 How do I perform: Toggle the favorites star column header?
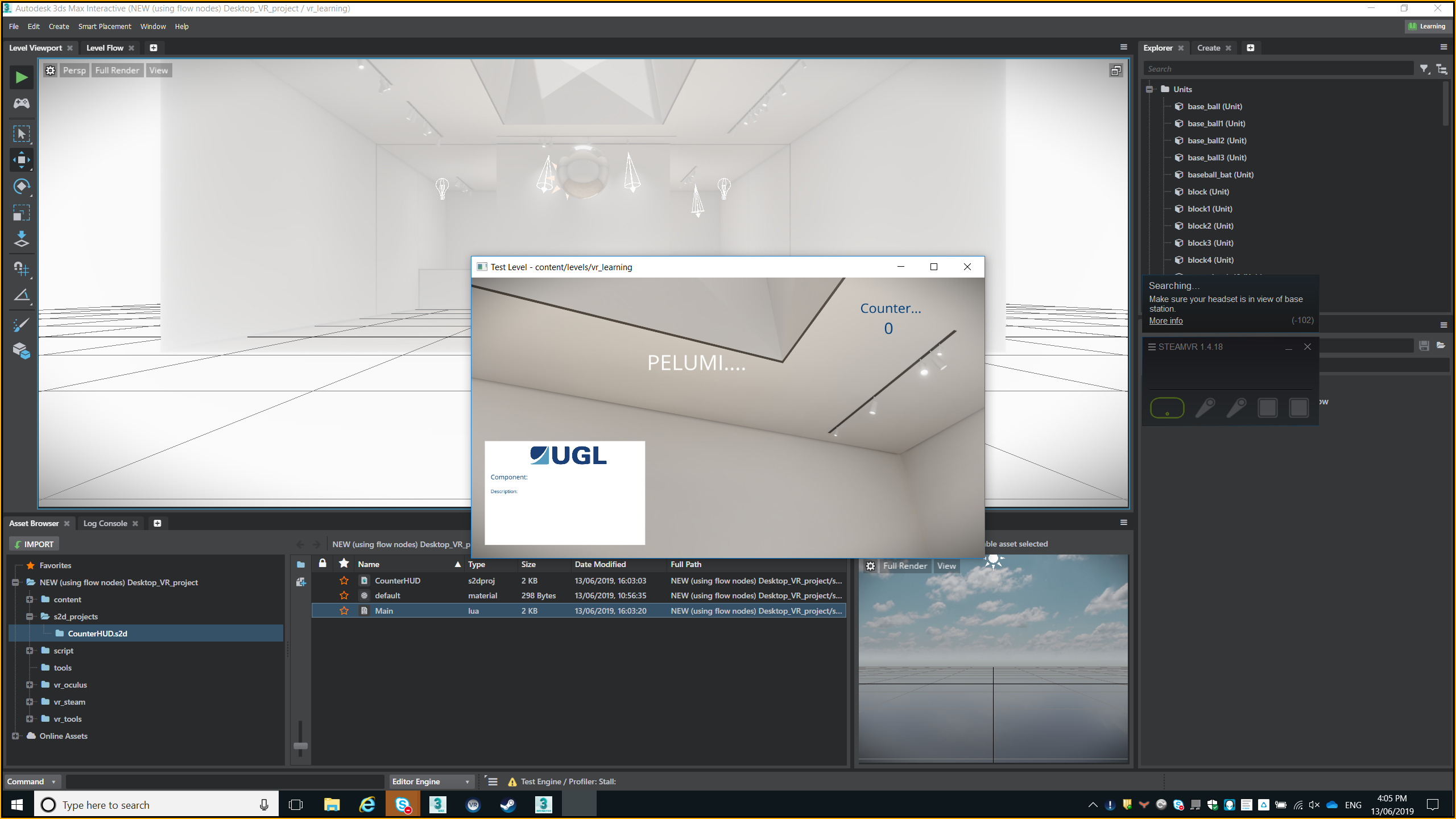[344, 564]
